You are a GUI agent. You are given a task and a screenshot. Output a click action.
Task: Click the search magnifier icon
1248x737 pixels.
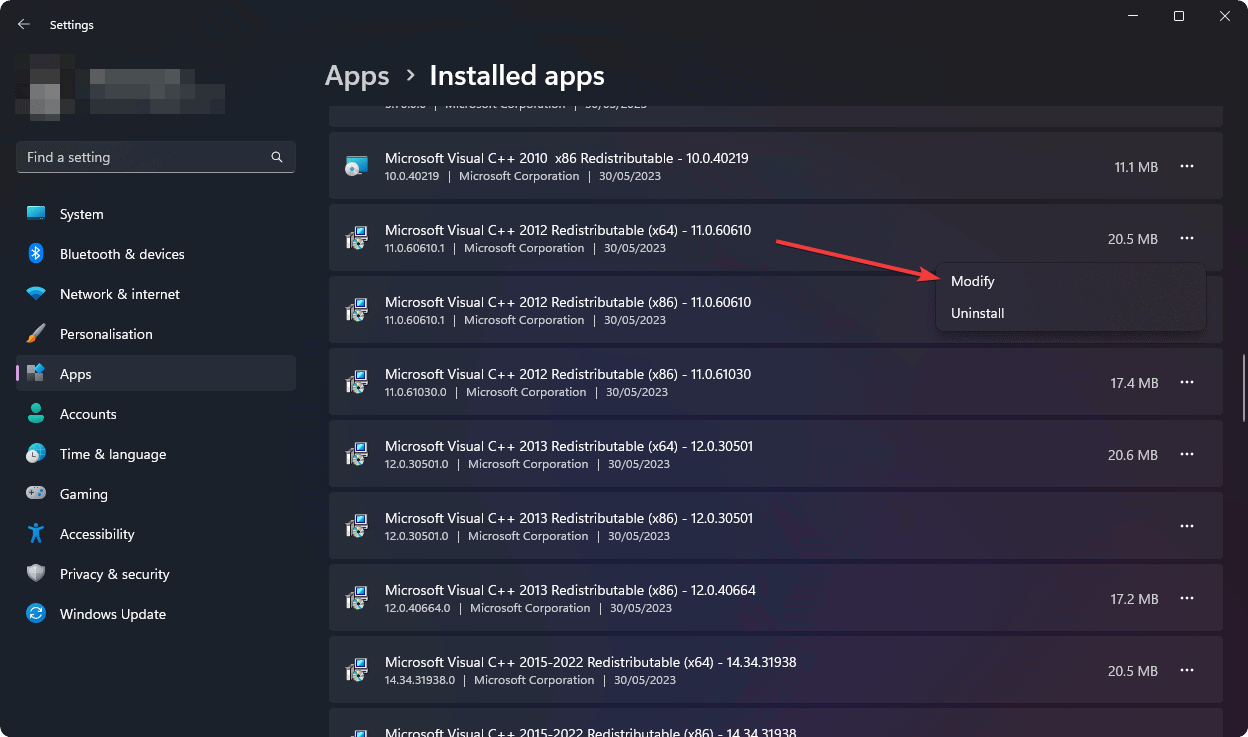(276, 157)
